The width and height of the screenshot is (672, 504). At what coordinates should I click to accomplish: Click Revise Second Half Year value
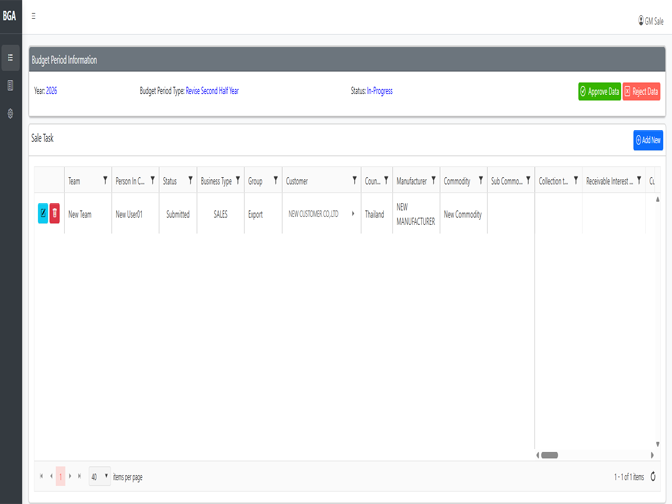(x=212, y=90)
